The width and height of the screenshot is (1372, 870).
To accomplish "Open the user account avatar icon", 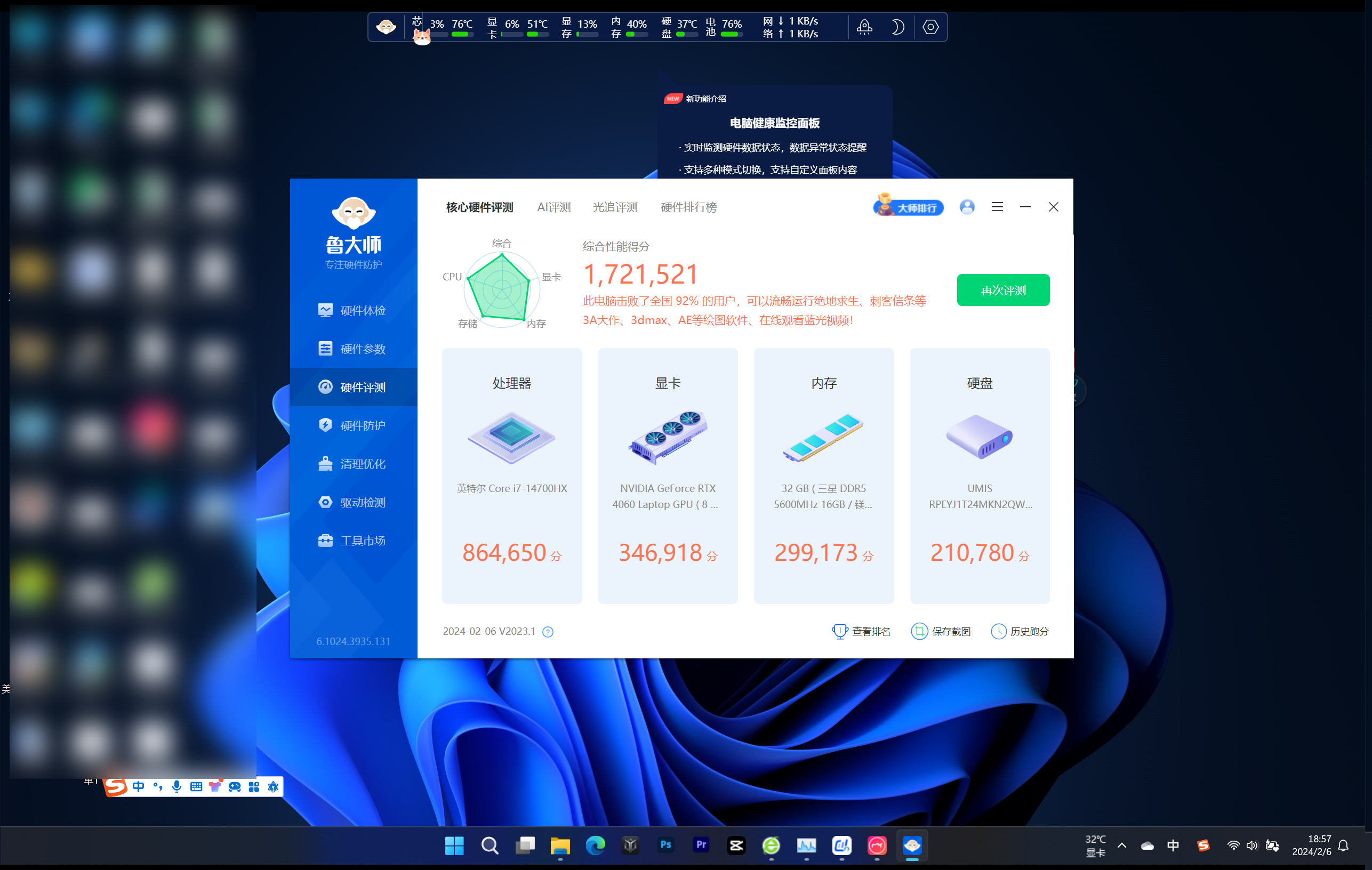I will coord(967,207).
